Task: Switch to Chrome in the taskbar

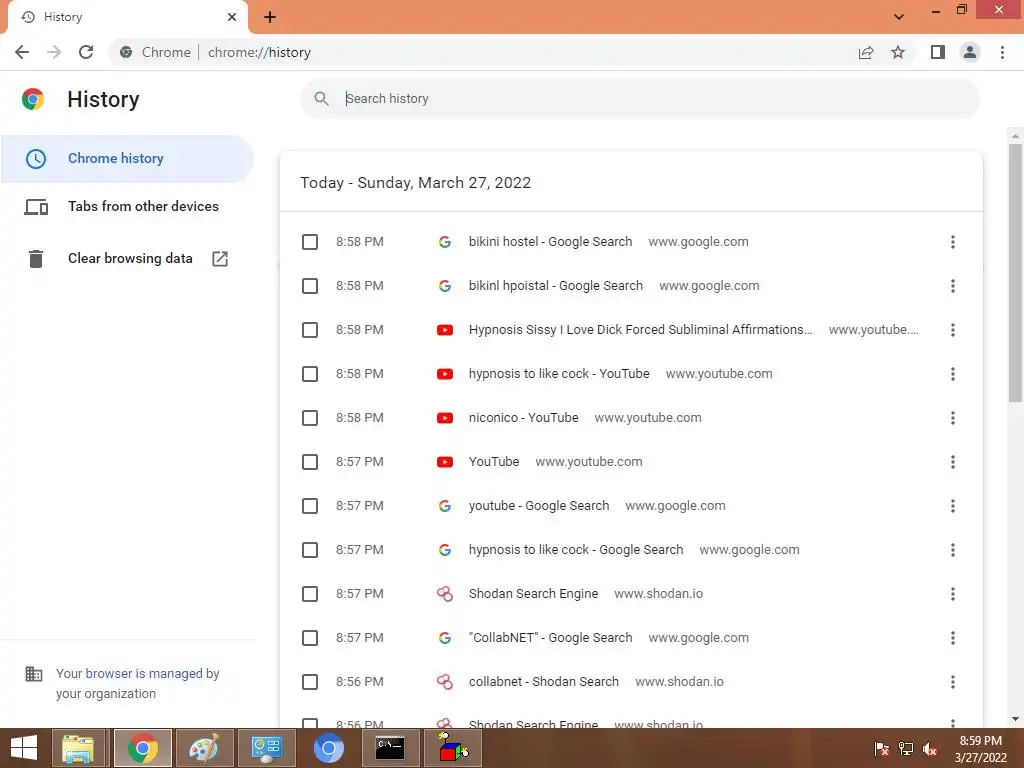Action: click(143, 748)
